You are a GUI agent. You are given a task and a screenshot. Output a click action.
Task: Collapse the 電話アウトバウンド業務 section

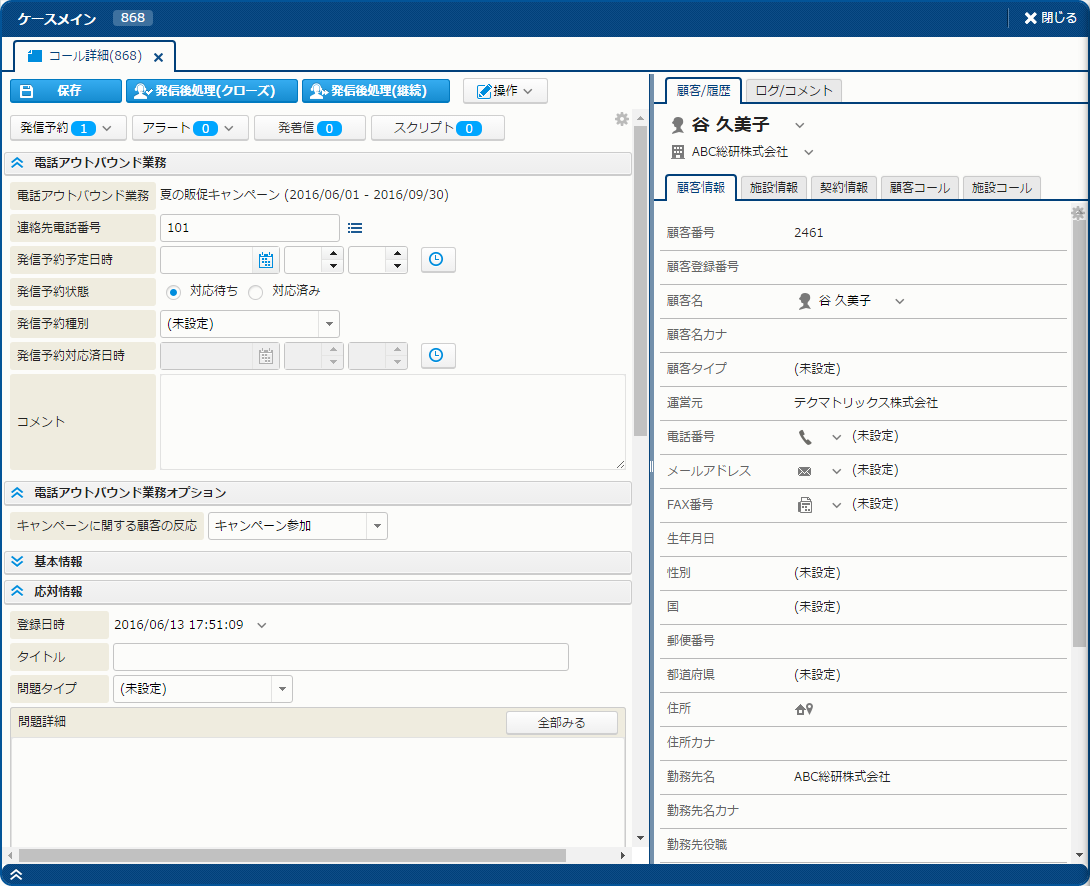(x=18, y=162)
